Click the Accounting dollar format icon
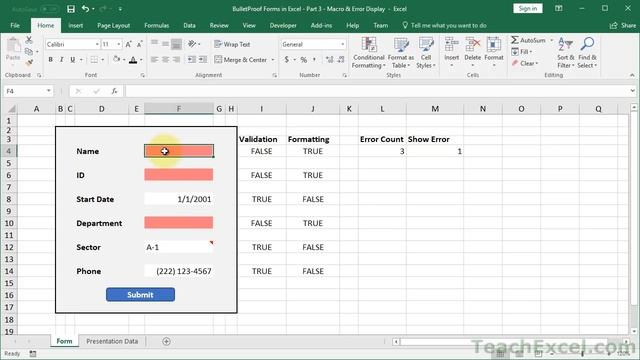 click(287, 60)
